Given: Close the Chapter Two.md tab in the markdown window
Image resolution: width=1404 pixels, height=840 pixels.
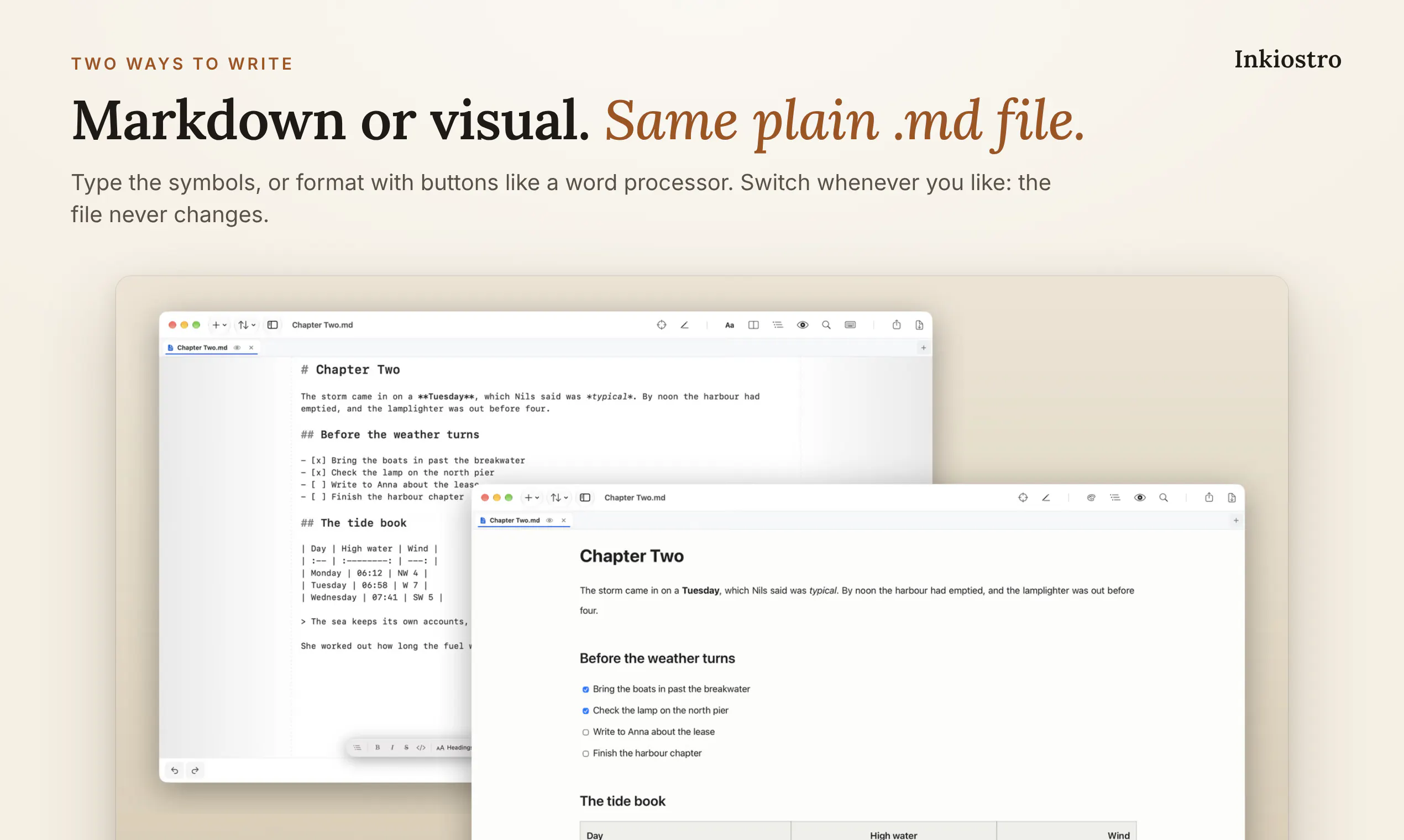Looking at the screenshot, I should pos(252,348).
